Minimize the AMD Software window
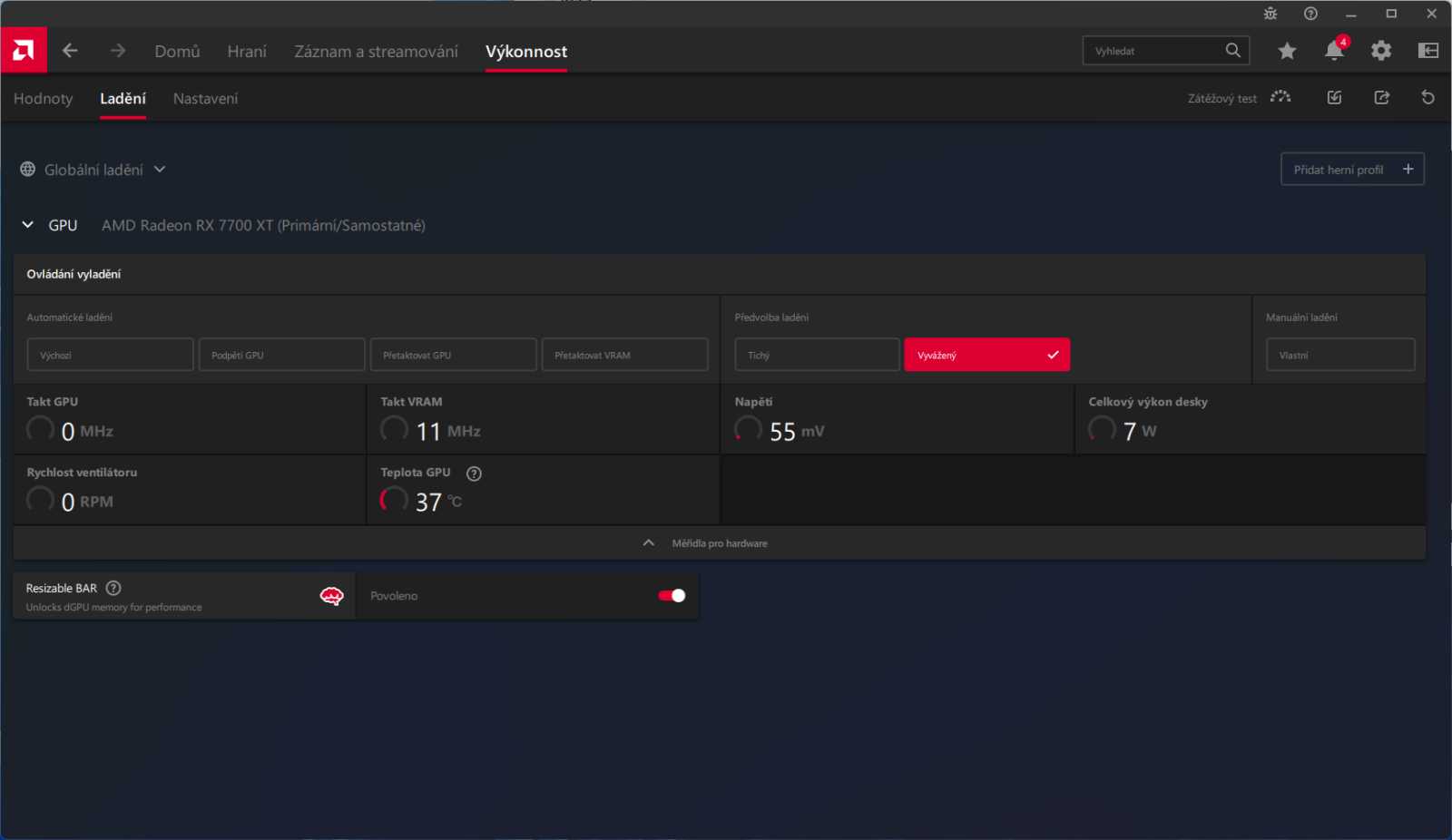Screen dimensions: 1452x840 [x=1350, y=14]
